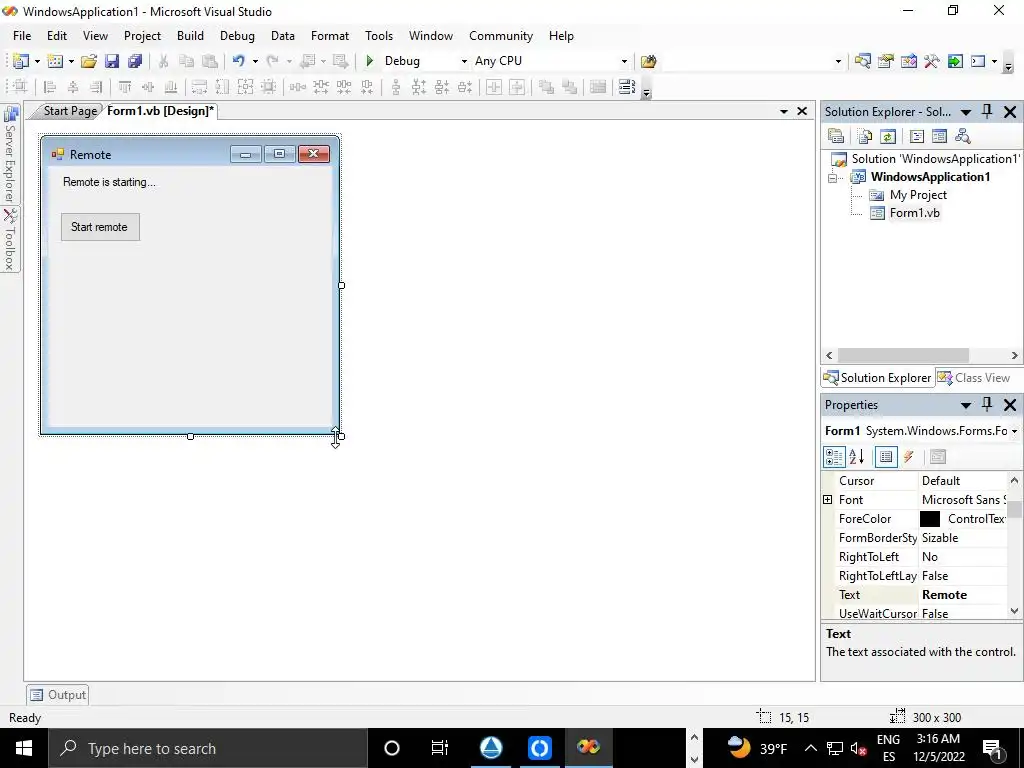Open the Community menu
The height and width of the screenshot is (768, 1024).
(x=501, y=36)
